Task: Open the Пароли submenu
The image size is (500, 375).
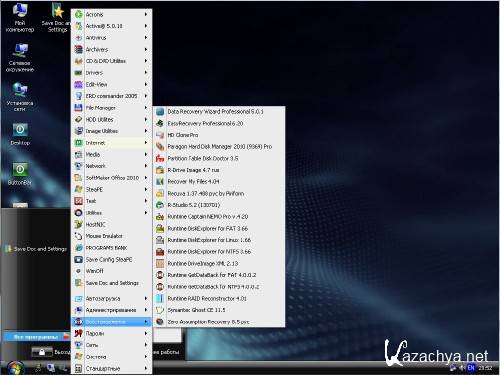Action: coord(111,333)
